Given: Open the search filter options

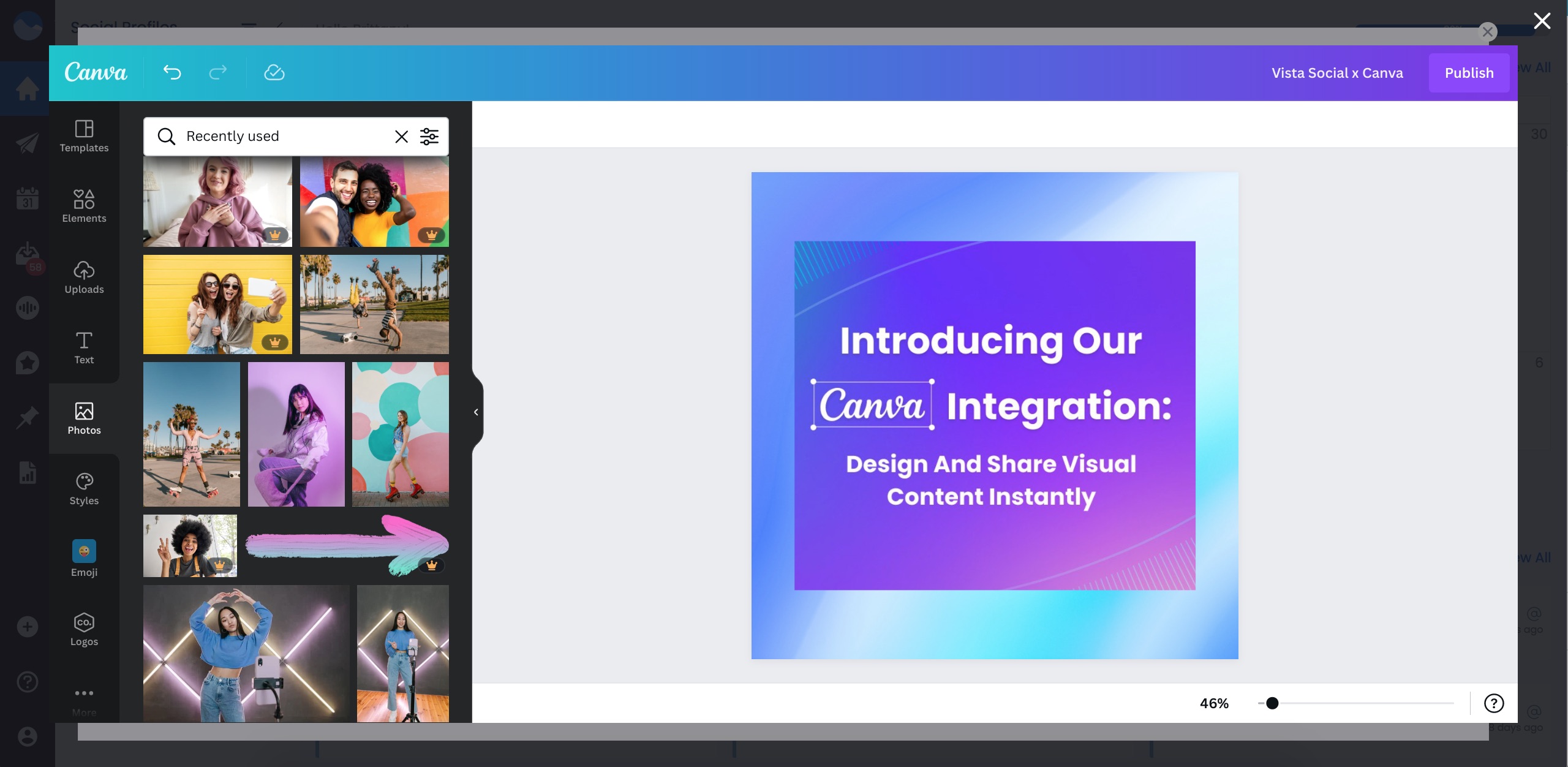Looking at the screenshot, I should 429,136.
